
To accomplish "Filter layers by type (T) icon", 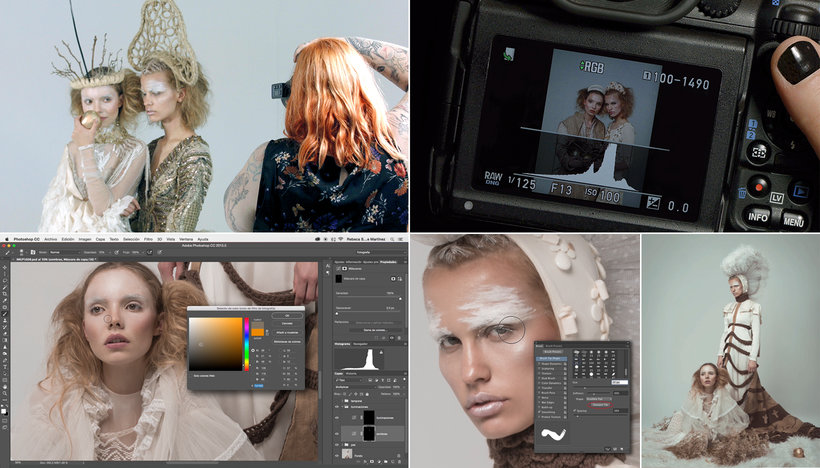I will pos(382,380).
